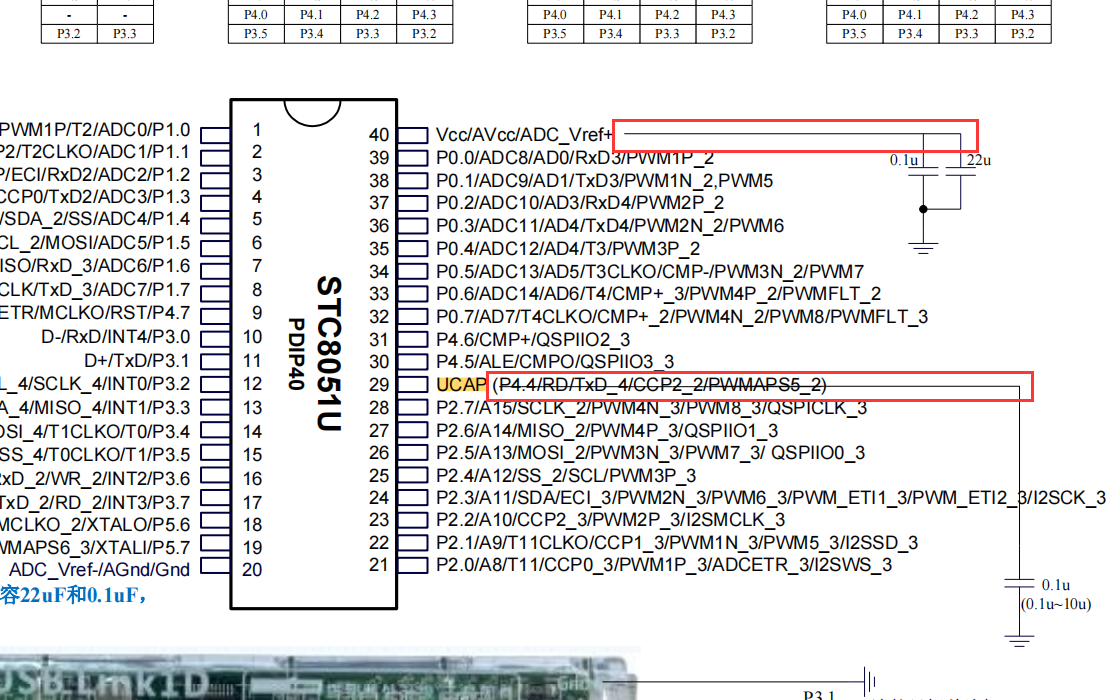This screenshot has width=1117, height=700.
Task: Select pin number 21 inside the chip
Action: click(379, 565)
